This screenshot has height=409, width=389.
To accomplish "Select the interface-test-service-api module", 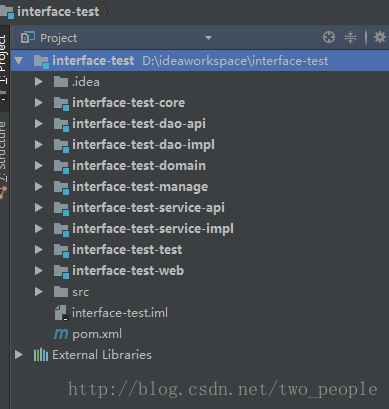I will pyautogui.click(x=148, y=208).
